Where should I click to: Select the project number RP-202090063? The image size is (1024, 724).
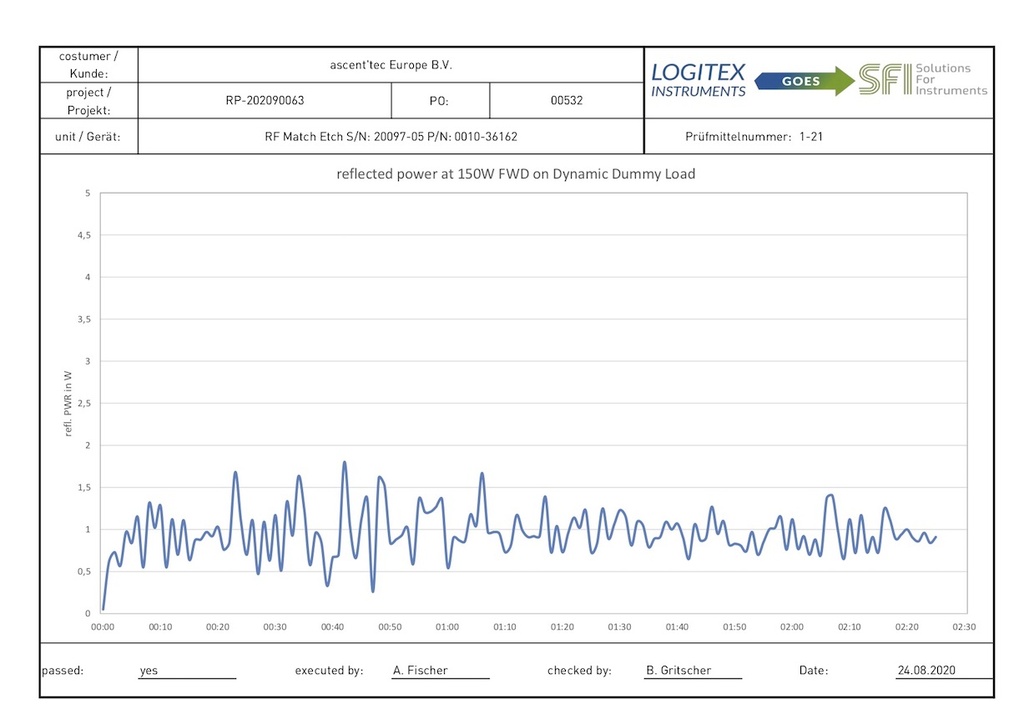click(x=264, y=101)
